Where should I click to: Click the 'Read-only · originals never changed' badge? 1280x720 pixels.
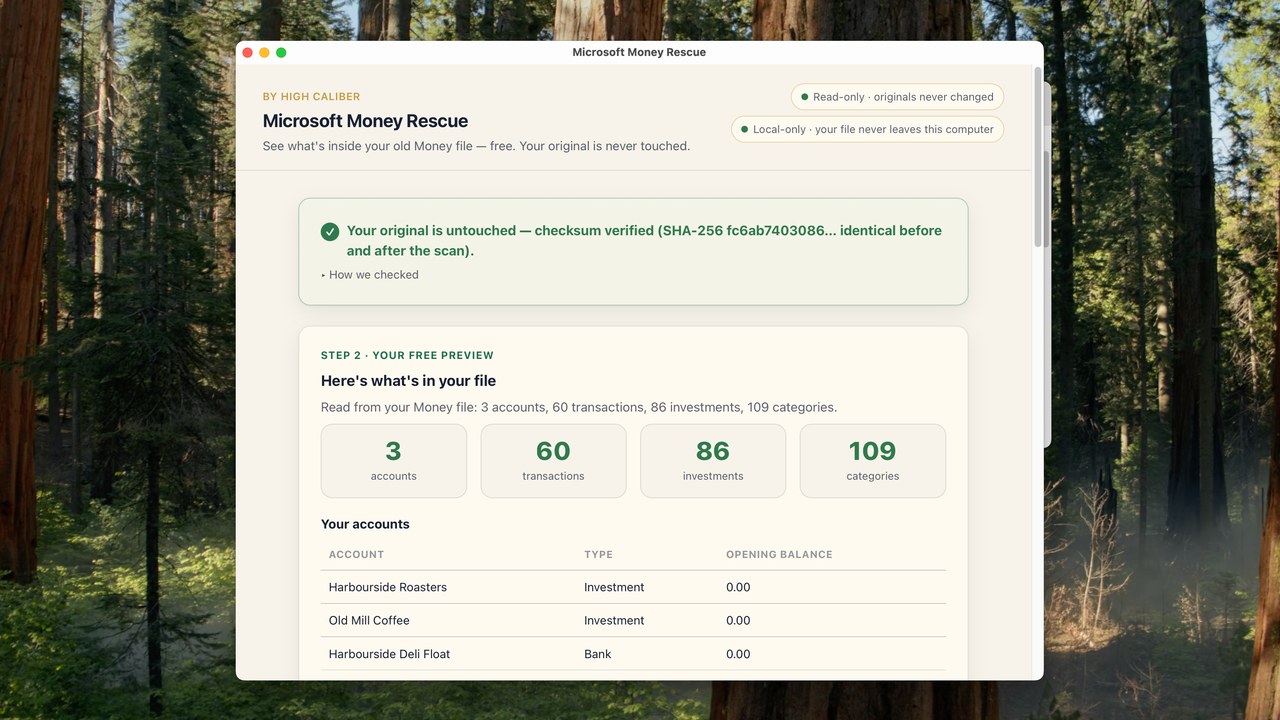(x=897, y=97)
